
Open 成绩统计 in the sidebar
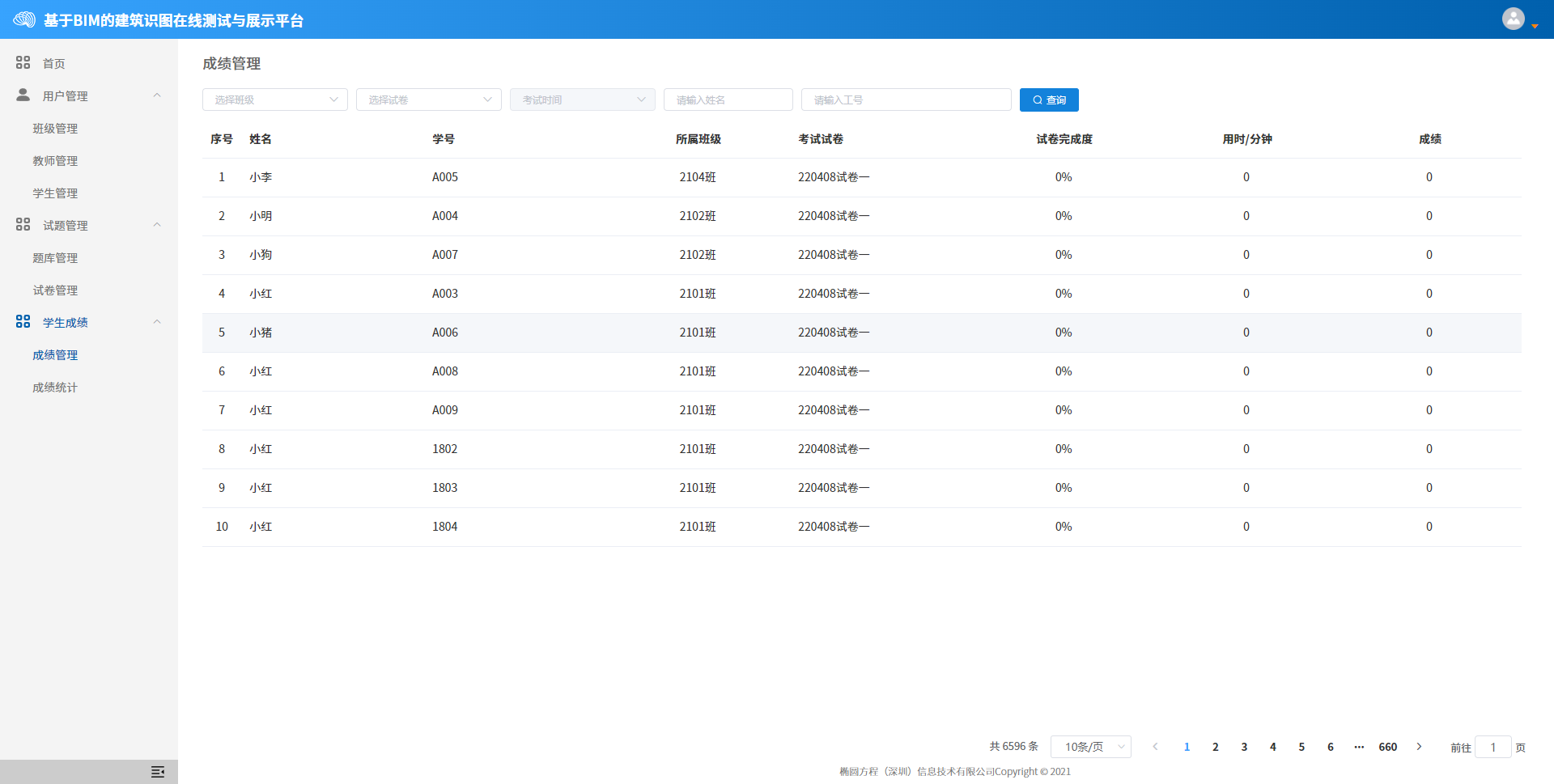tap(55, 388)
